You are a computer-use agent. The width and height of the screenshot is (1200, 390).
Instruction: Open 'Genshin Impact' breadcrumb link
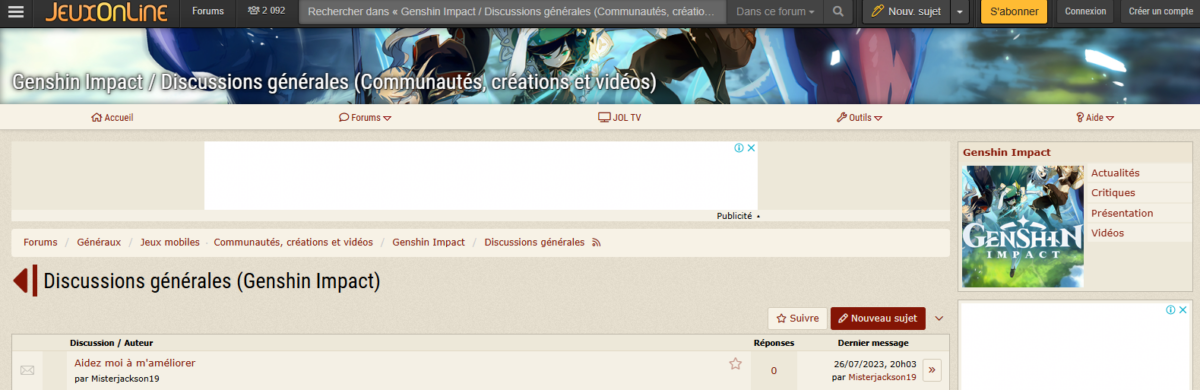coord(428,243)
